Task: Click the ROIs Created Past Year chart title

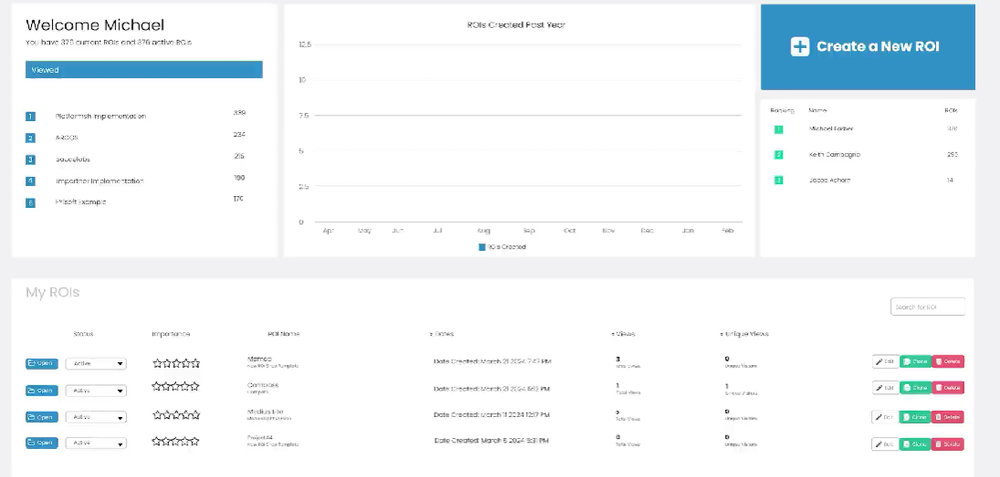Action: (516, 25)
